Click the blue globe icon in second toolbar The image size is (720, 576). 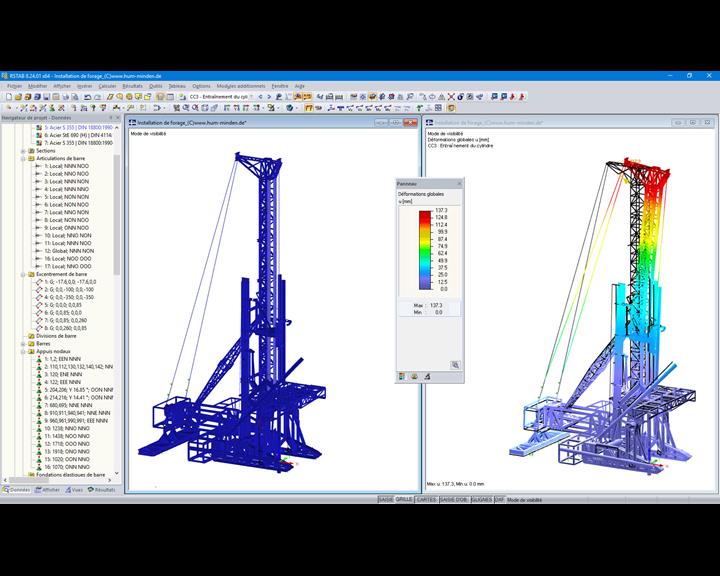[290, 108]
